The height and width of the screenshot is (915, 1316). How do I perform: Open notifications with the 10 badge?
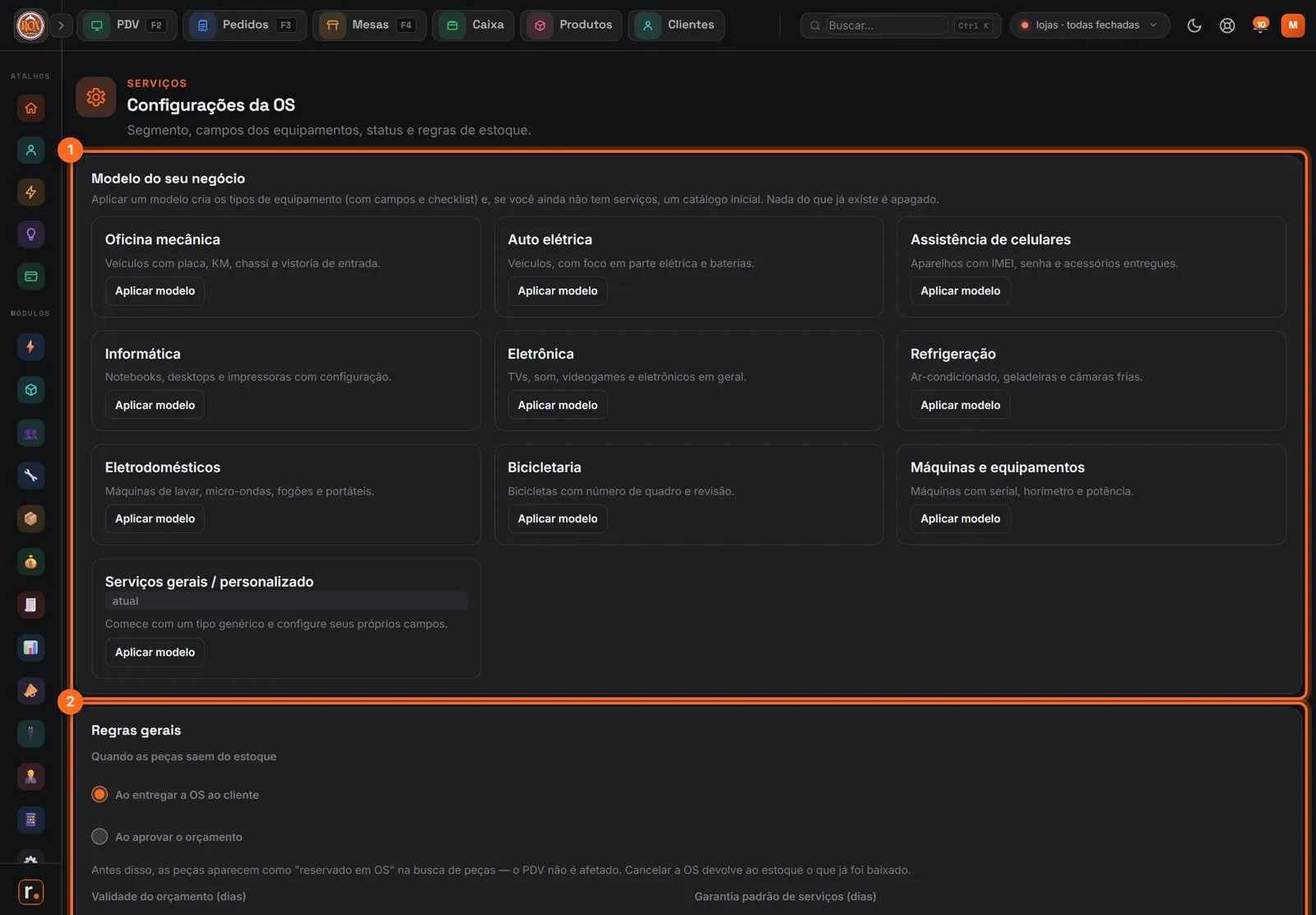[x=1260, y=26]
